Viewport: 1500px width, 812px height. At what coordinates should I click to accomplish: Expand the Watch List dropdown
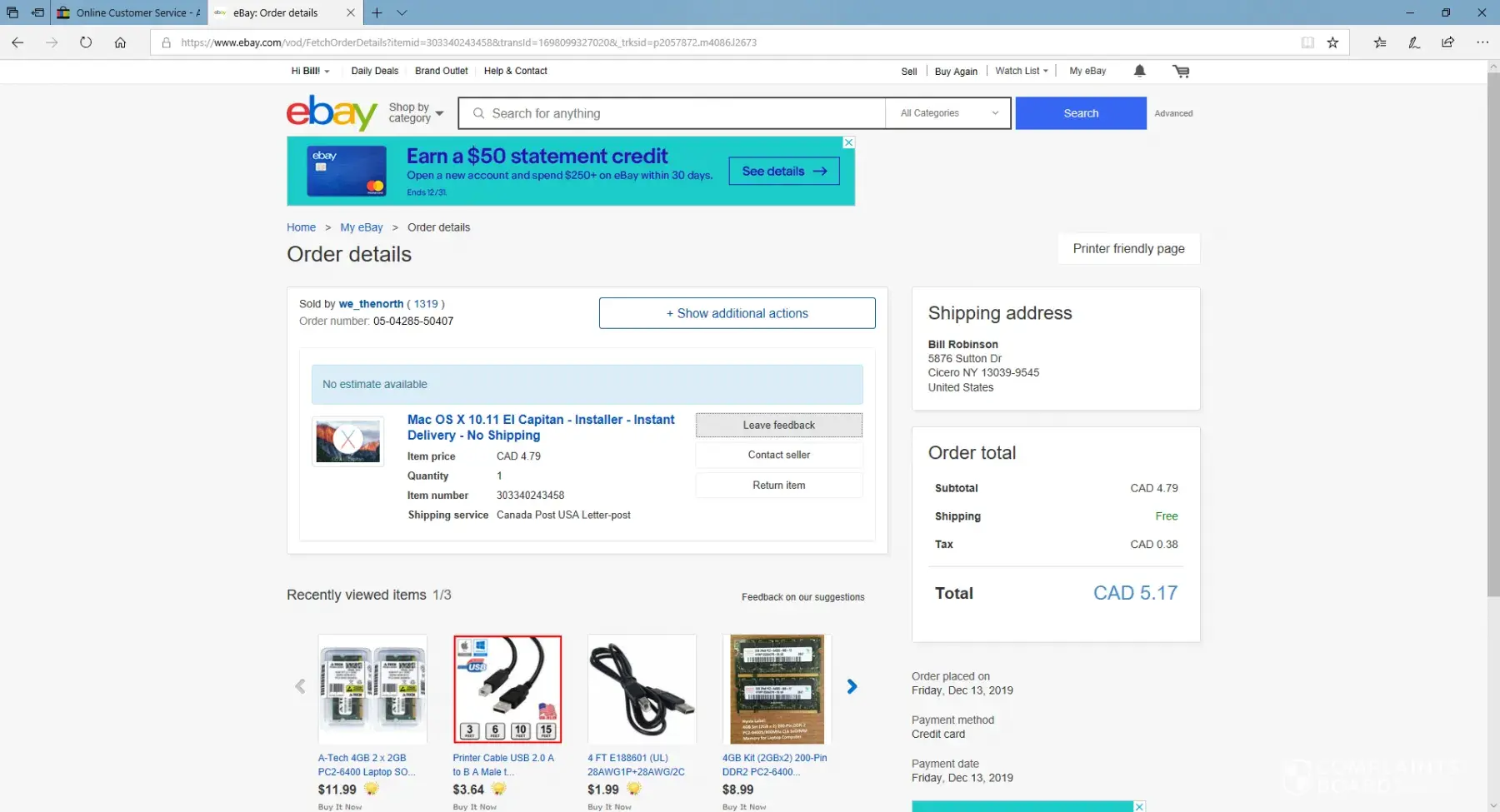(x=1021, y=71)
